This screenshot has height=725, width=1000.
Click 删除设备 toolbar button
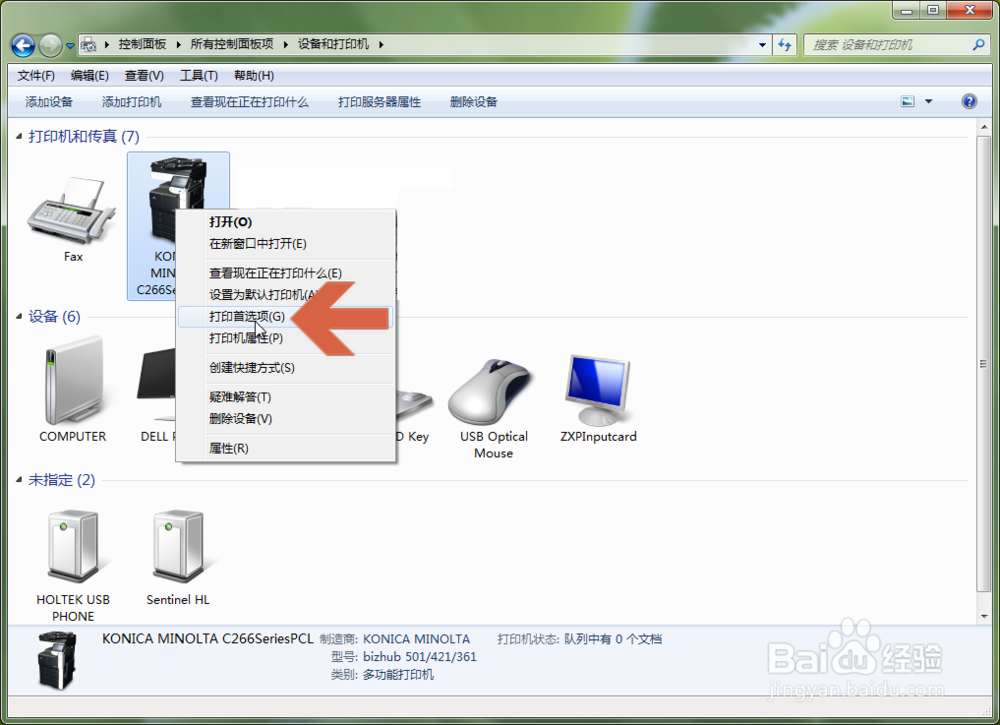(473, 101)
